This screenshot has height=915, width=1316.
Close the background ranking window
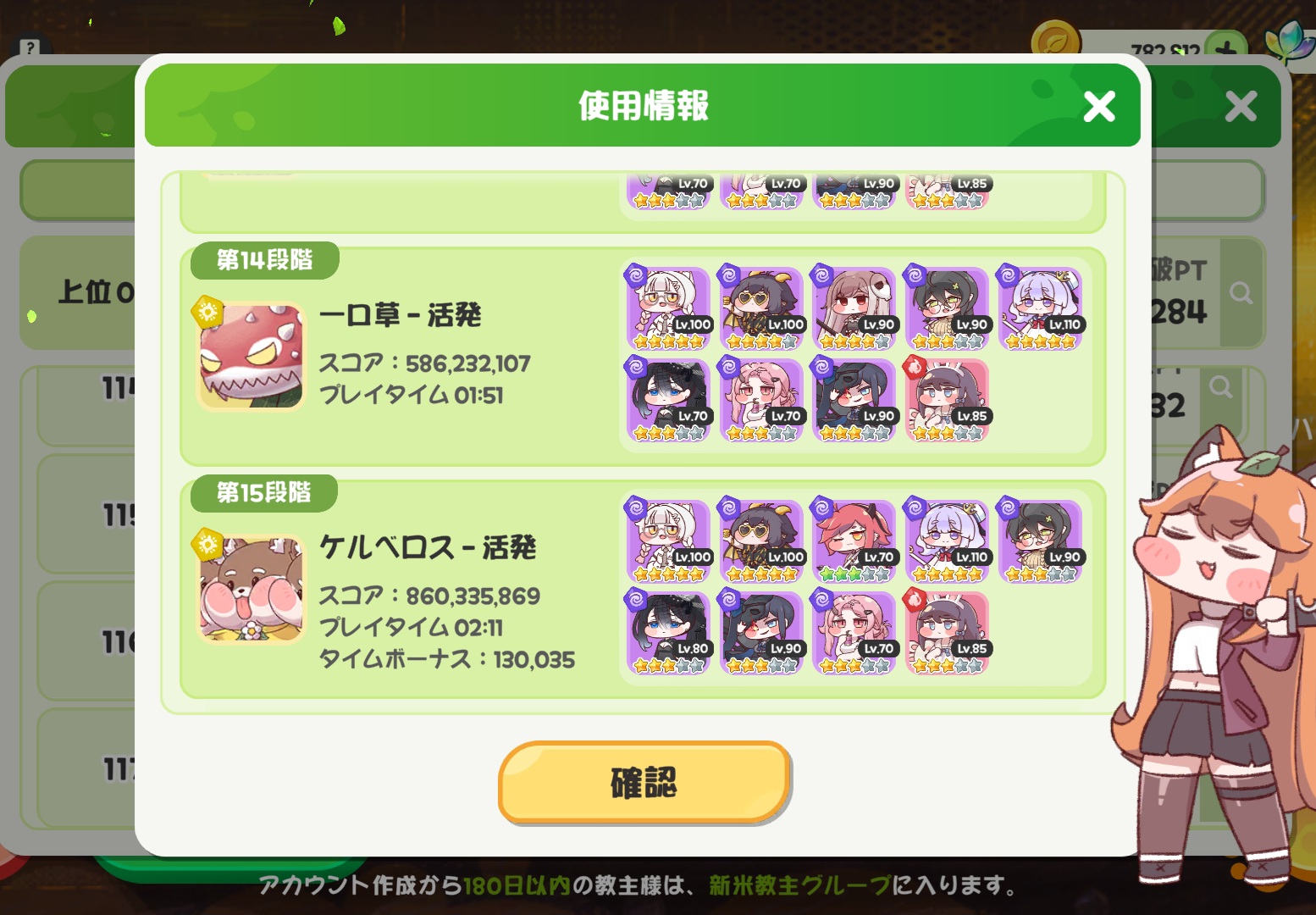[1241, 107]
